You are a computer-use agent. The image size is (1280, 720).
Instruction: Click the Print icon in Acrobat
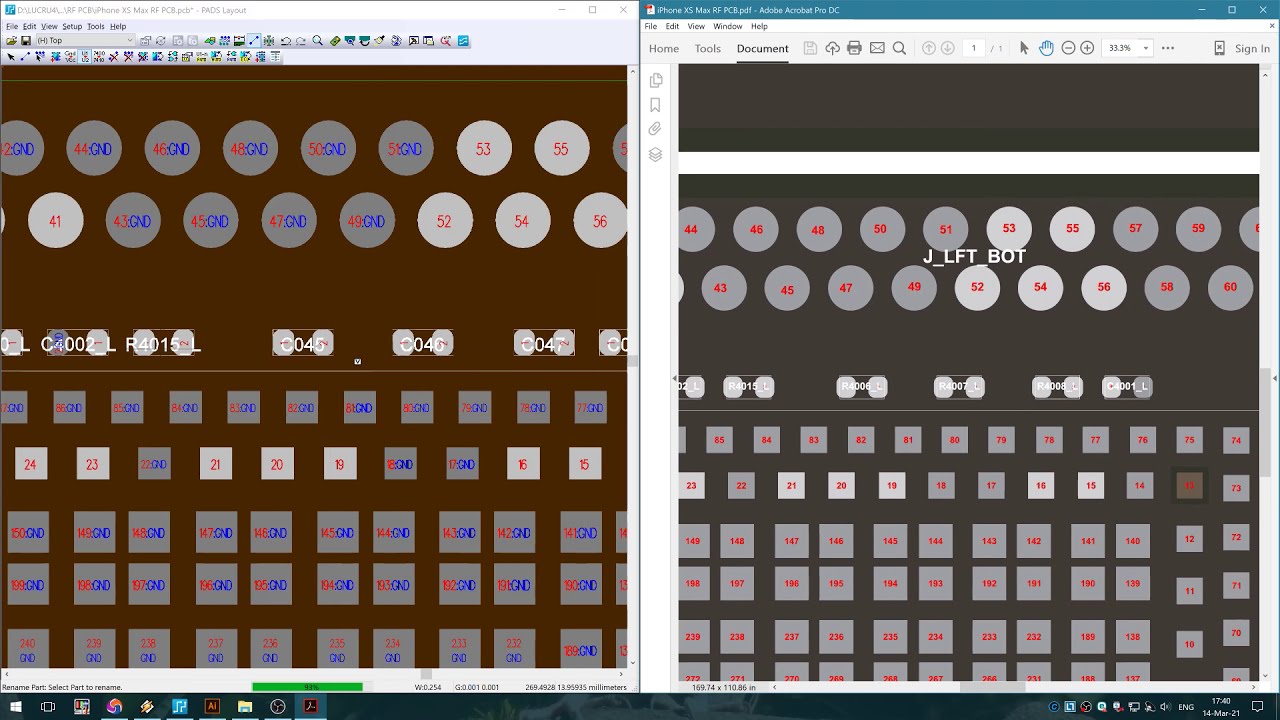pyautogui.click(x=854, y=48)
